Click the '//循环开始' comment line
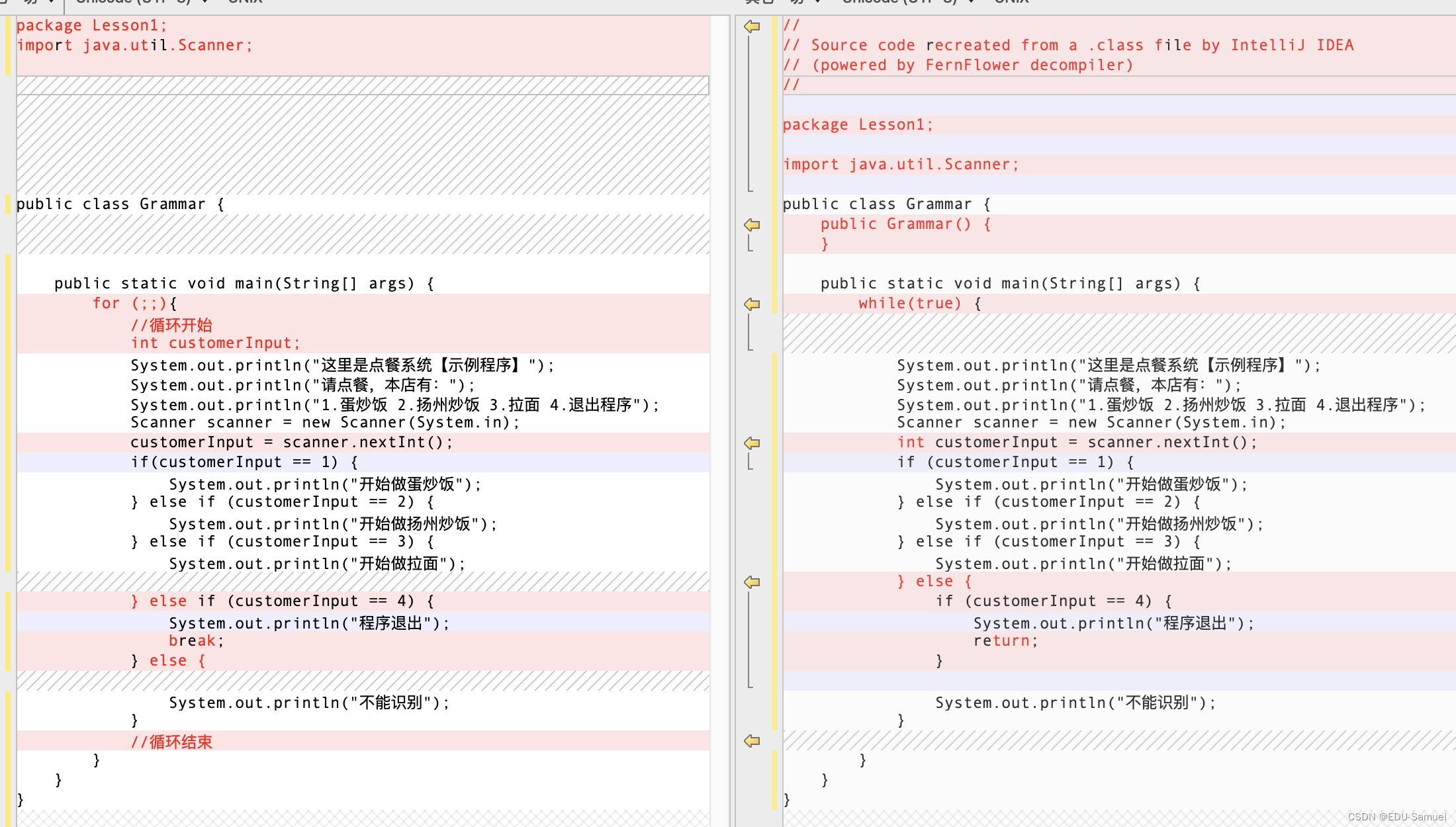Viewport: 1456px width, 827px height. 171,325
